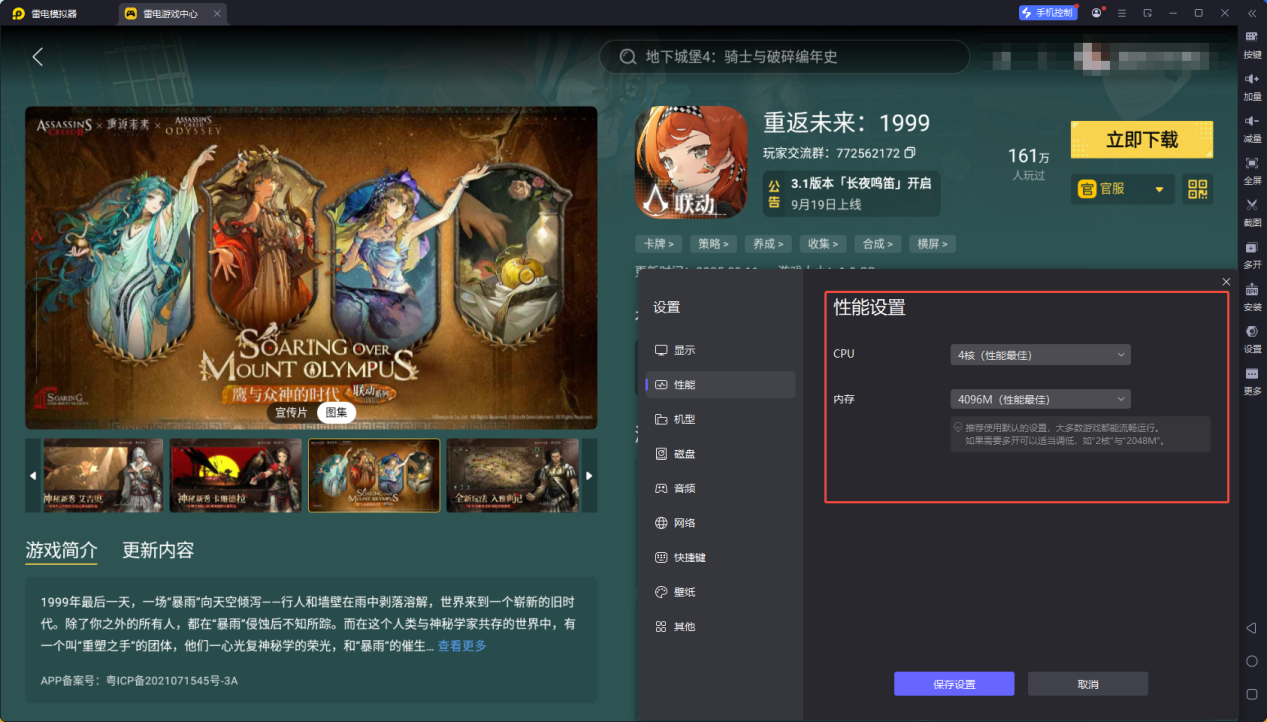Expand the 内存 4096M dropdown
This screenshot has width=1267, height=722.
click(1040, 399)
